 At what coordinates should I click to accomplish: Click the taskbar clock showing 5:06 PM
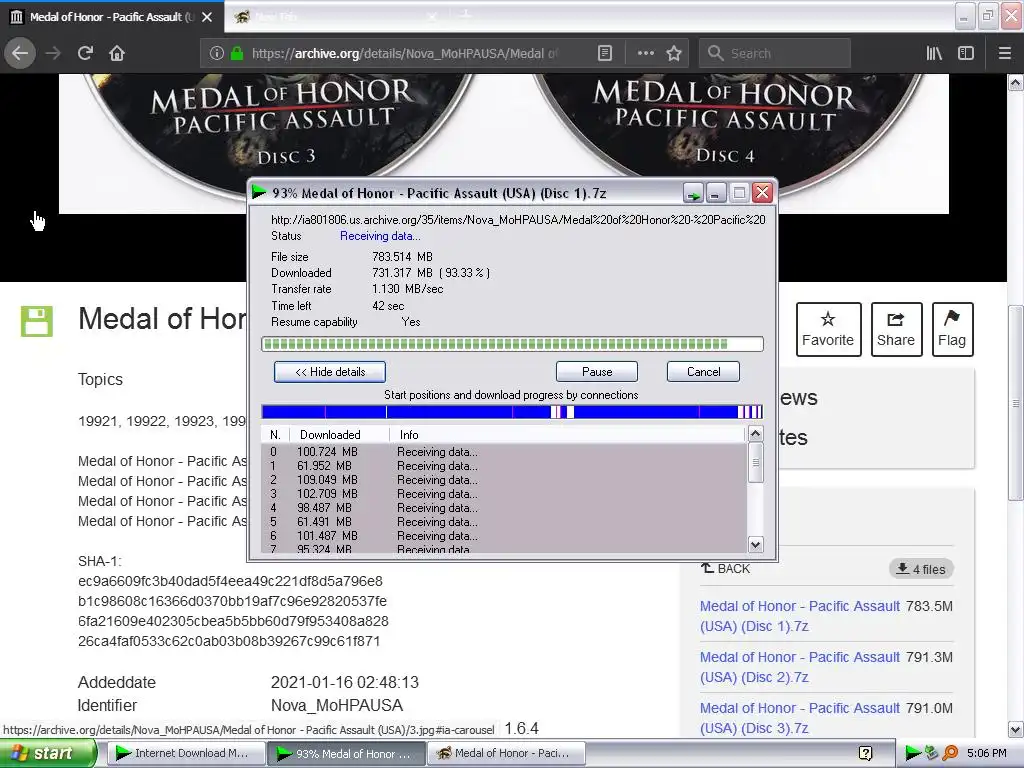click(987, 753)
